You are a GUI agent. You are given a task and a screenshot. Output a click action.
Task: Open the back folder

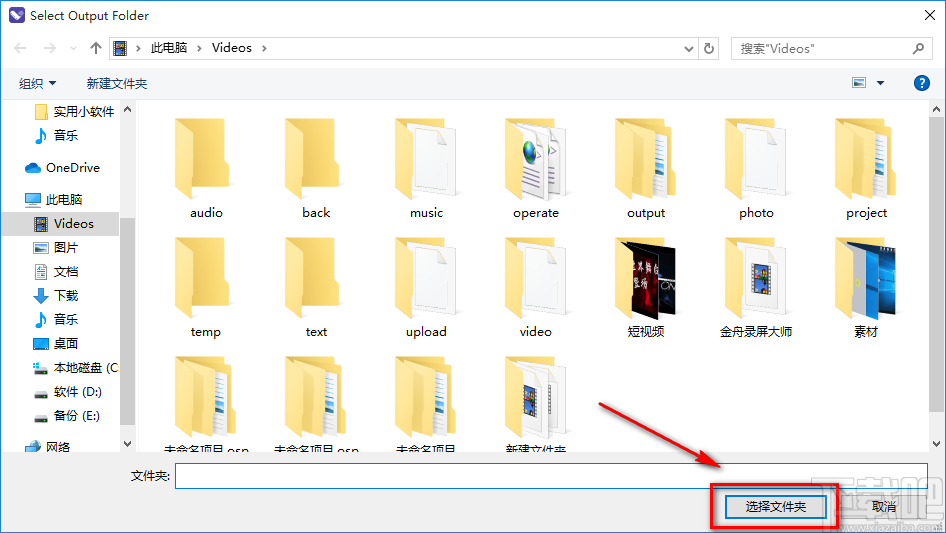point(316,168)
